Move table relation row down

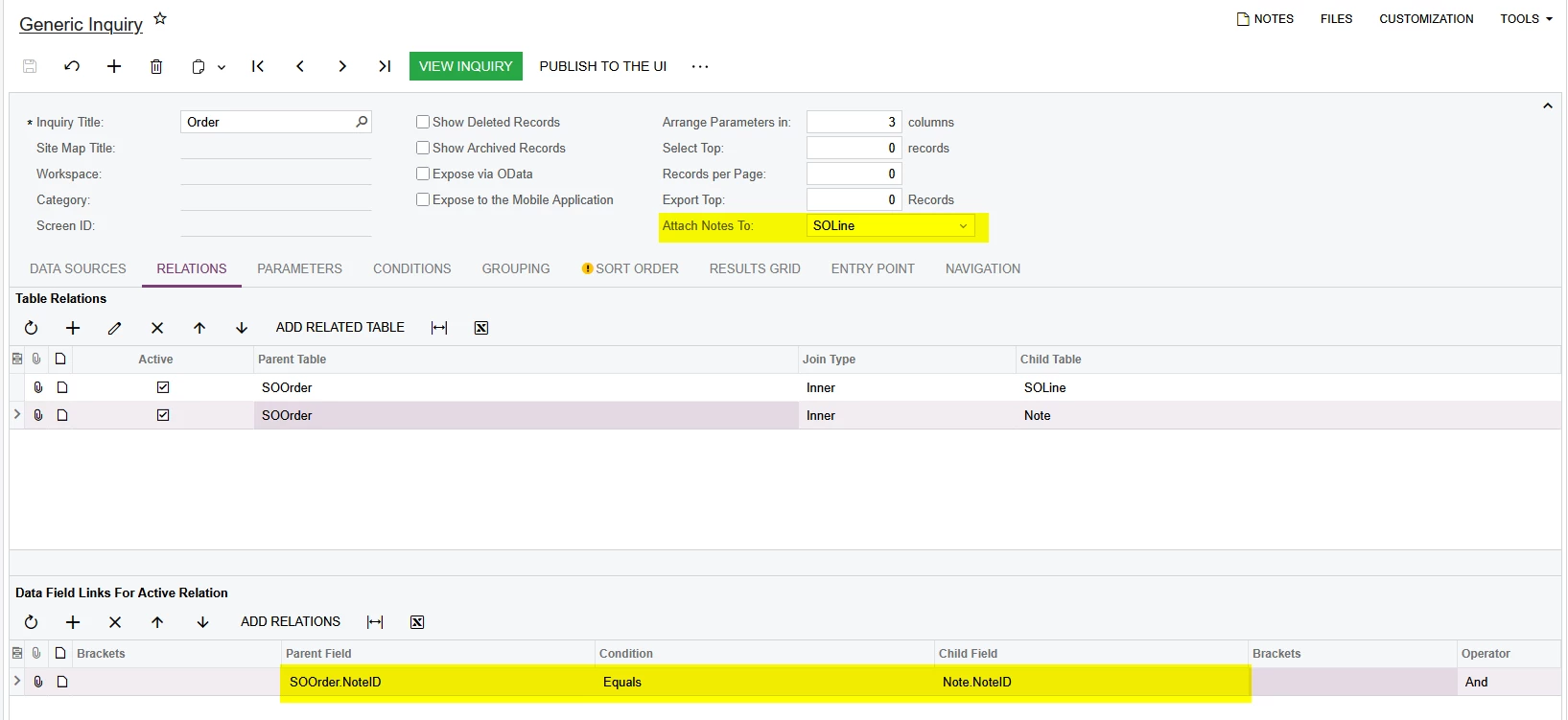coord(242,328)
